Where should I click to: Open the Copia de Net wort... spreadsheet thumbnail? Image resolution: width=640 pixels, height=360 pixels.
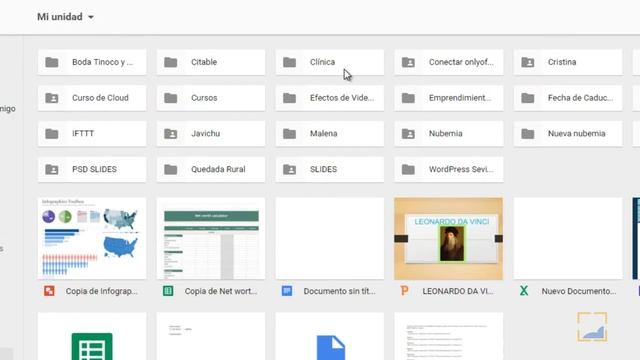(x=211, y=239)
